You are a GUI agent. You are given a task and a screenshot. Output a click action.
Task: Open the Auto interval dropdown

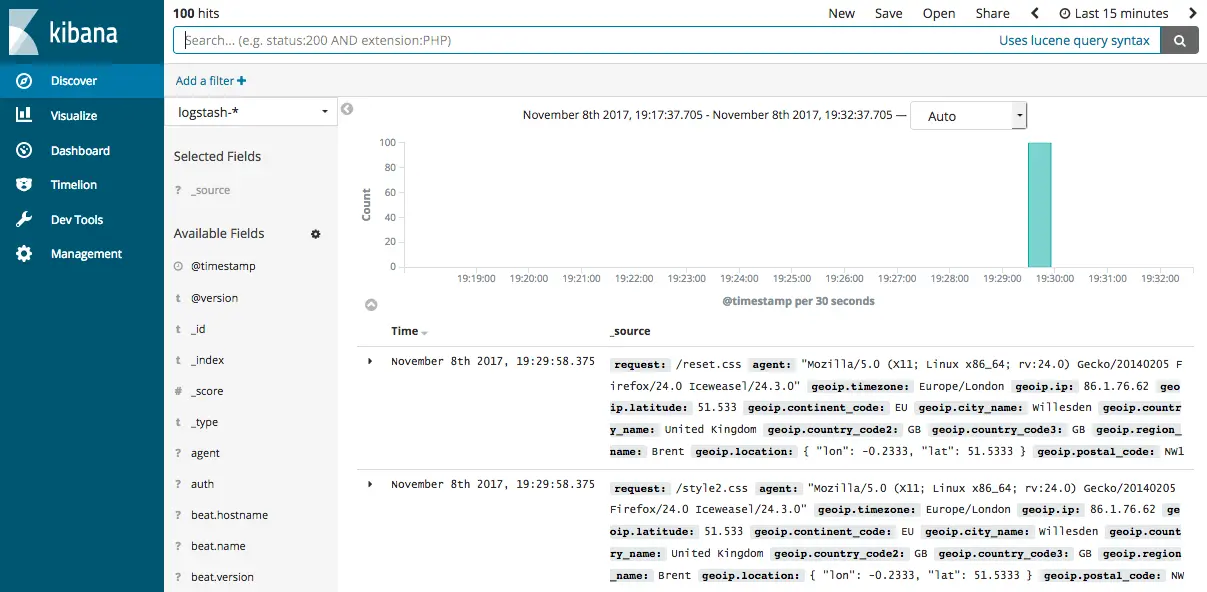(x=969, y=116)
